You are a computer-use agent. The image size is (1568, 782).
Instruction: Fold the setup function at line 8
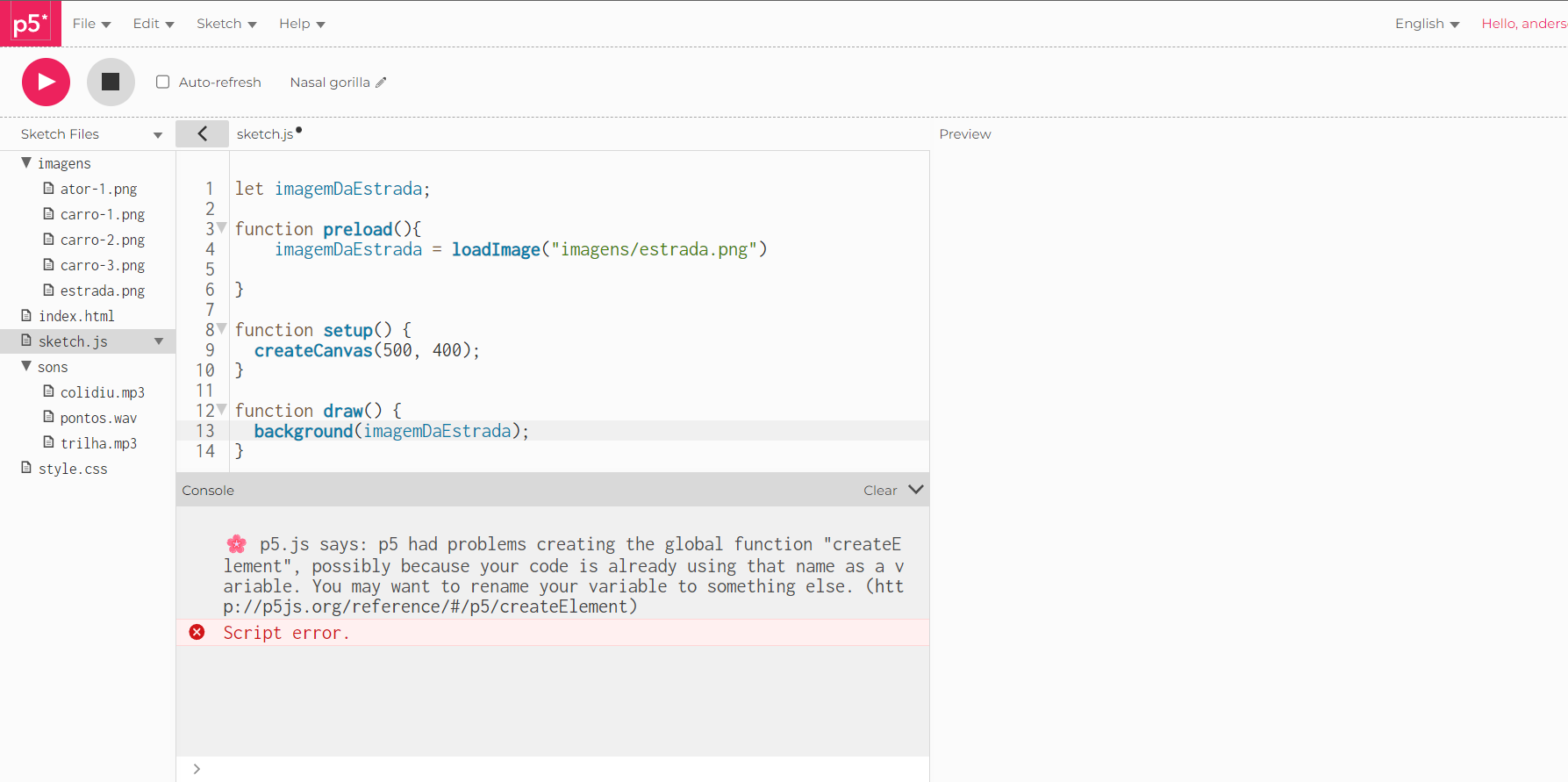tap(222, 329)
